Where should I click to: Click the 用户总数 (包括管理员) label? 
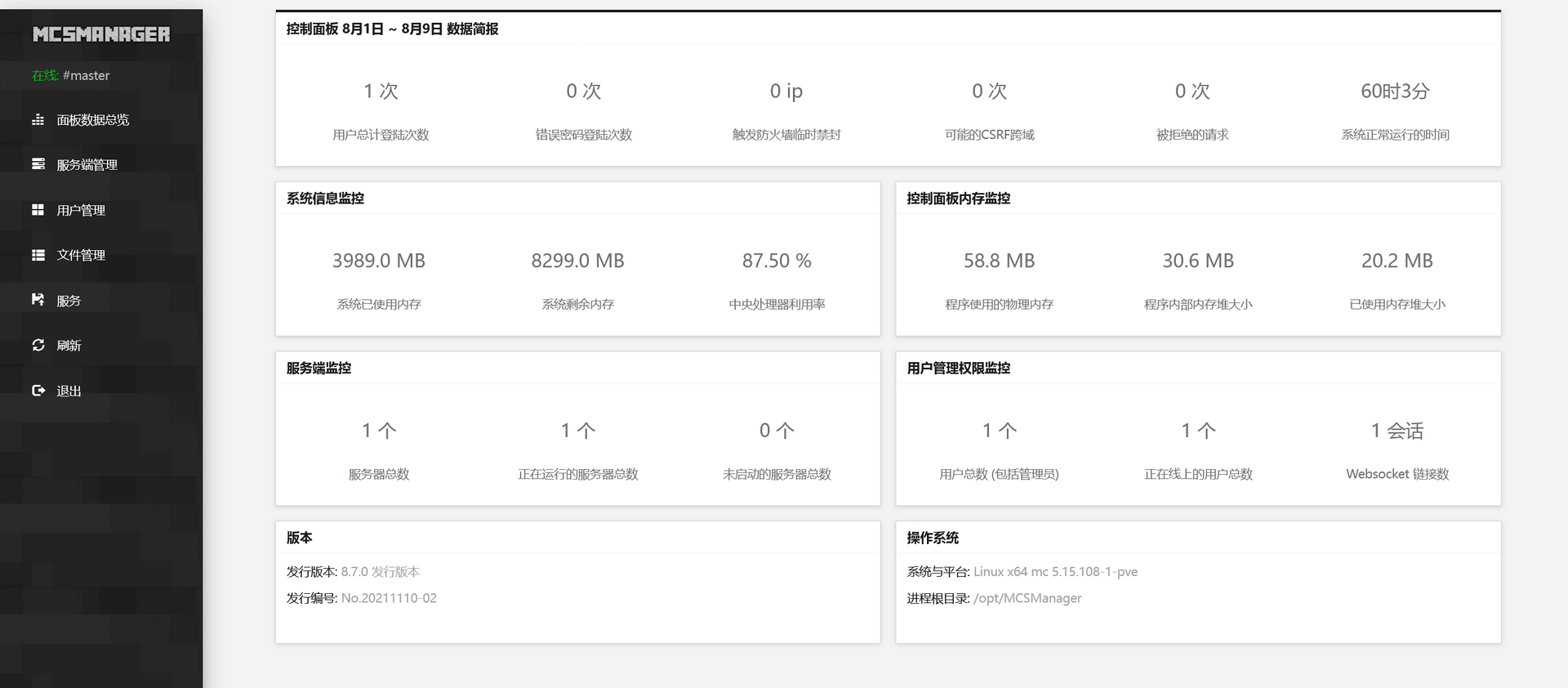point(1000,475)
